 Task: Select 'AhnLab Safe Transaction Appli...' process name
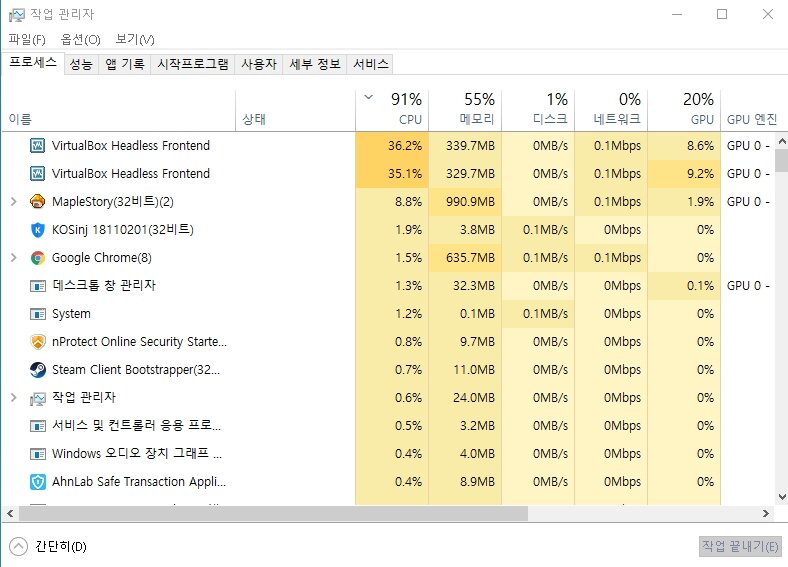click(x=139, y=482)
